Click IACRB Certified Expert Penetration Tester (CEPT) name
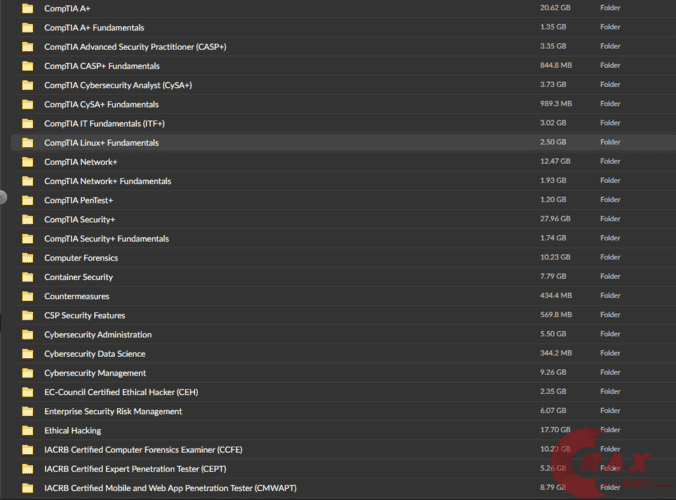Viewport: 676px width, 500px height. click(x=135, y=469)
